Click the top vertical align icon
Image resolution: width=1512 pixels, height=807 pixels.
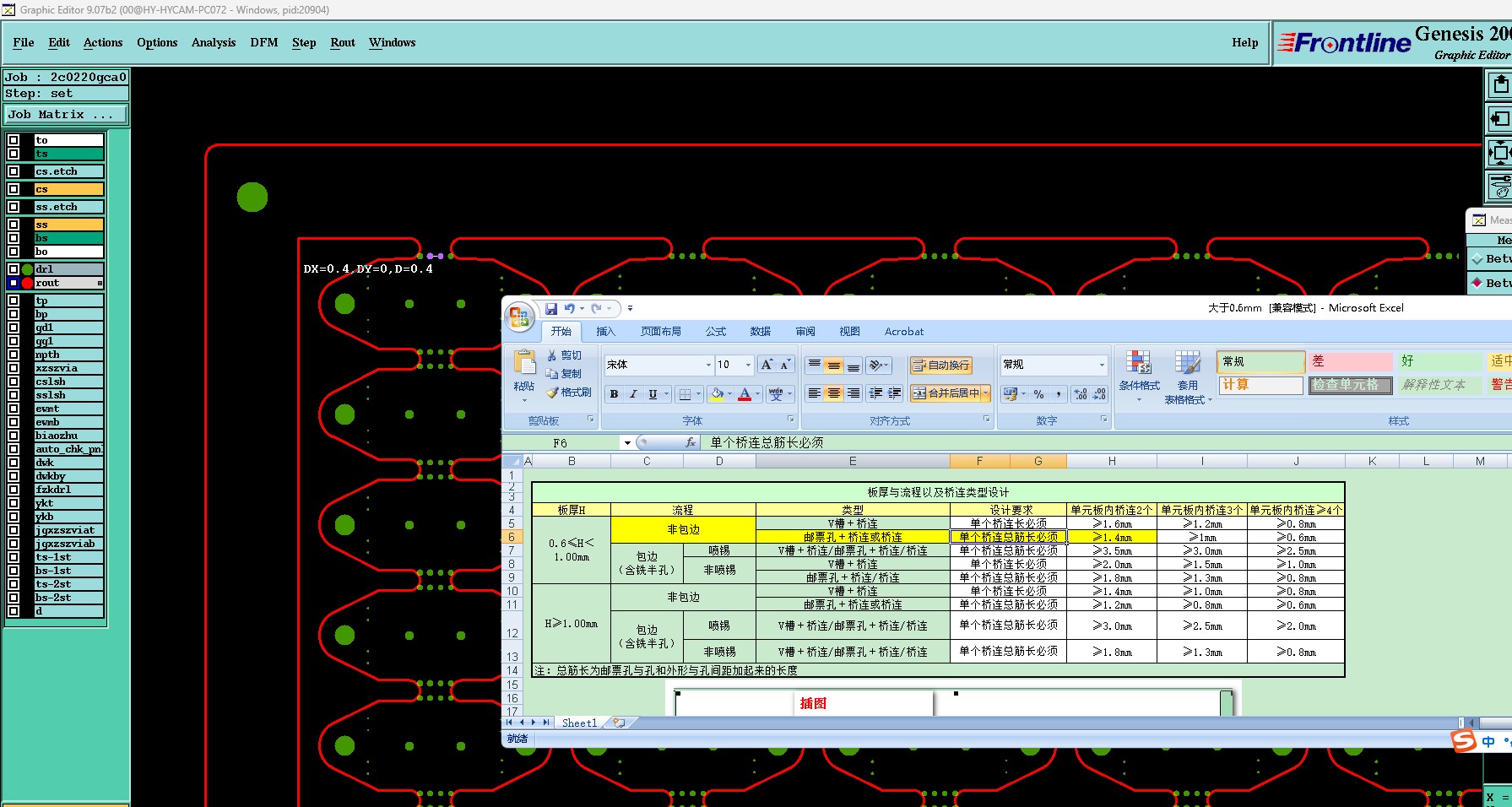pos(814,365)
